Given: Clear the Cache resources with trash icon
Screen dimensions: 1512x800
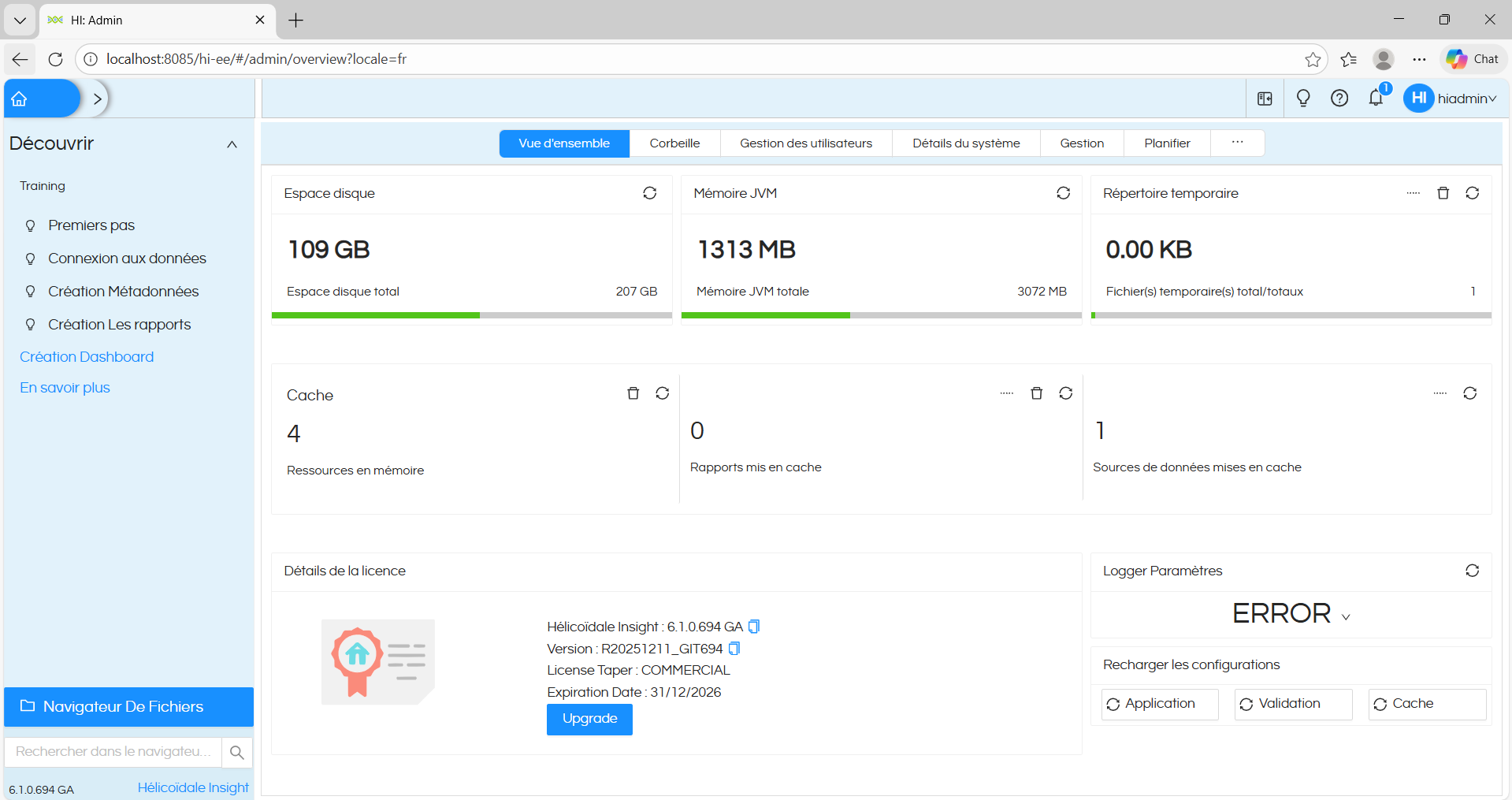Looking at the screenshot, I should (x=633, y=393).
